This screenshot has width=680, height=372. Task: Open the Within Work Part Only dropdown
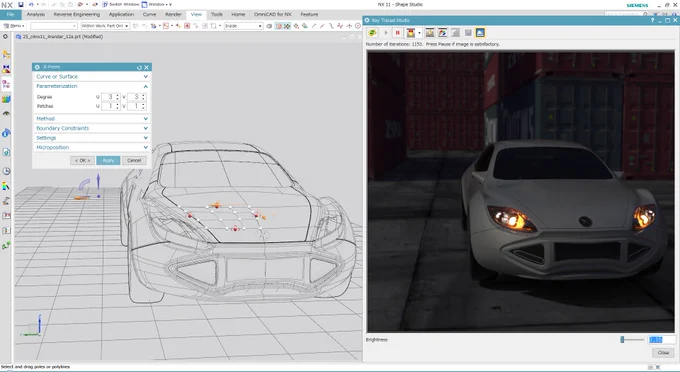pos(105,26)
